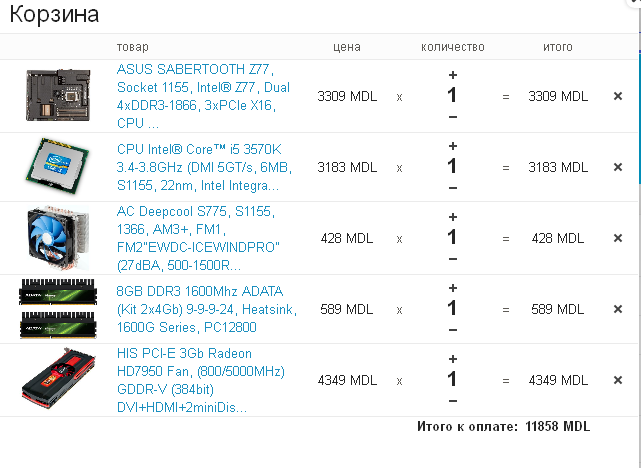Click the '4349 MDL' price in цена column
Image resolution: width=641 pixels, height=468 pixels.
tap(347, 380)
